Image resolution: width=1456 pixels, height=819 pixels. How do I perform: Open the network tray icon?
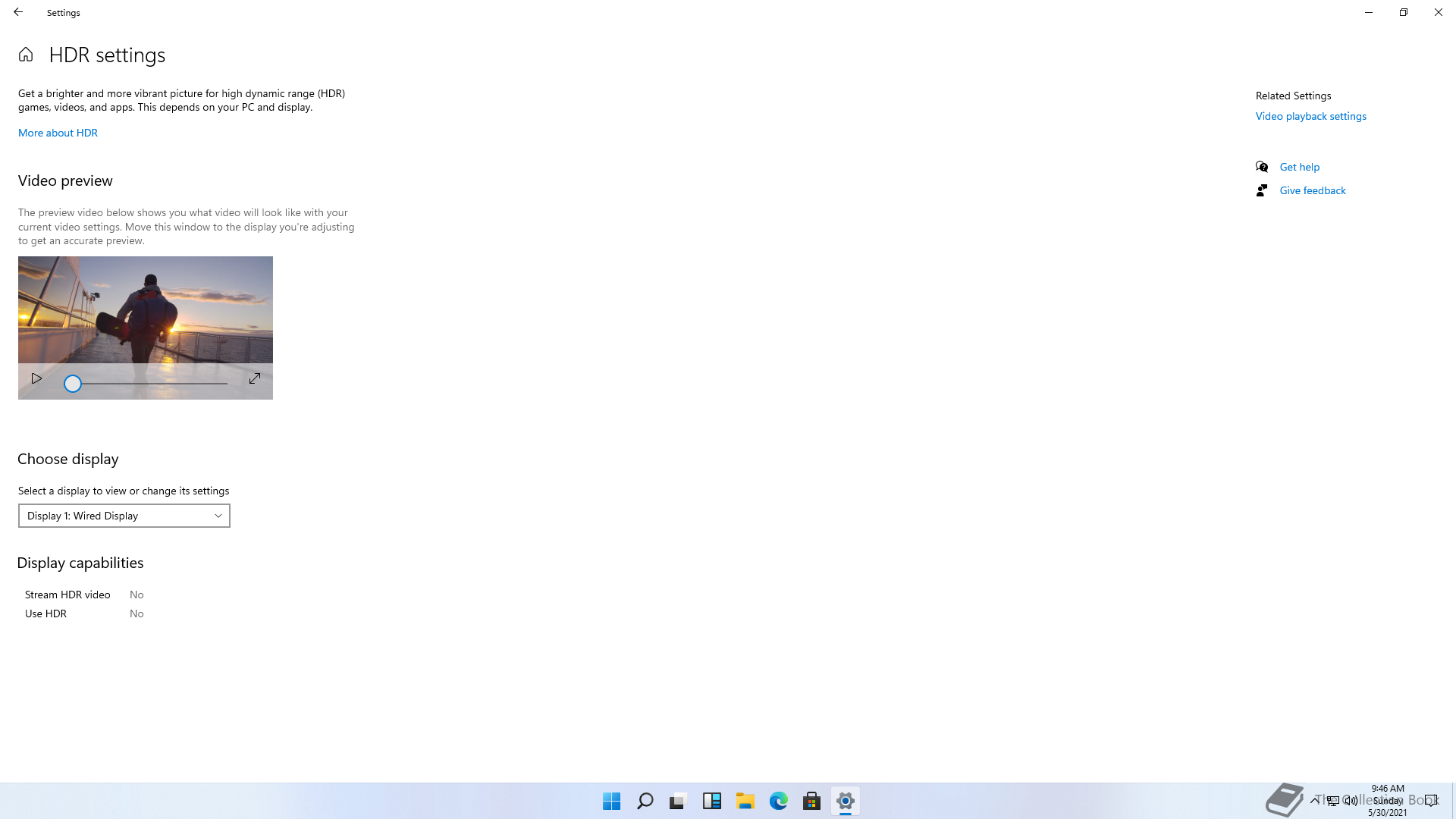coord(1333,800)
